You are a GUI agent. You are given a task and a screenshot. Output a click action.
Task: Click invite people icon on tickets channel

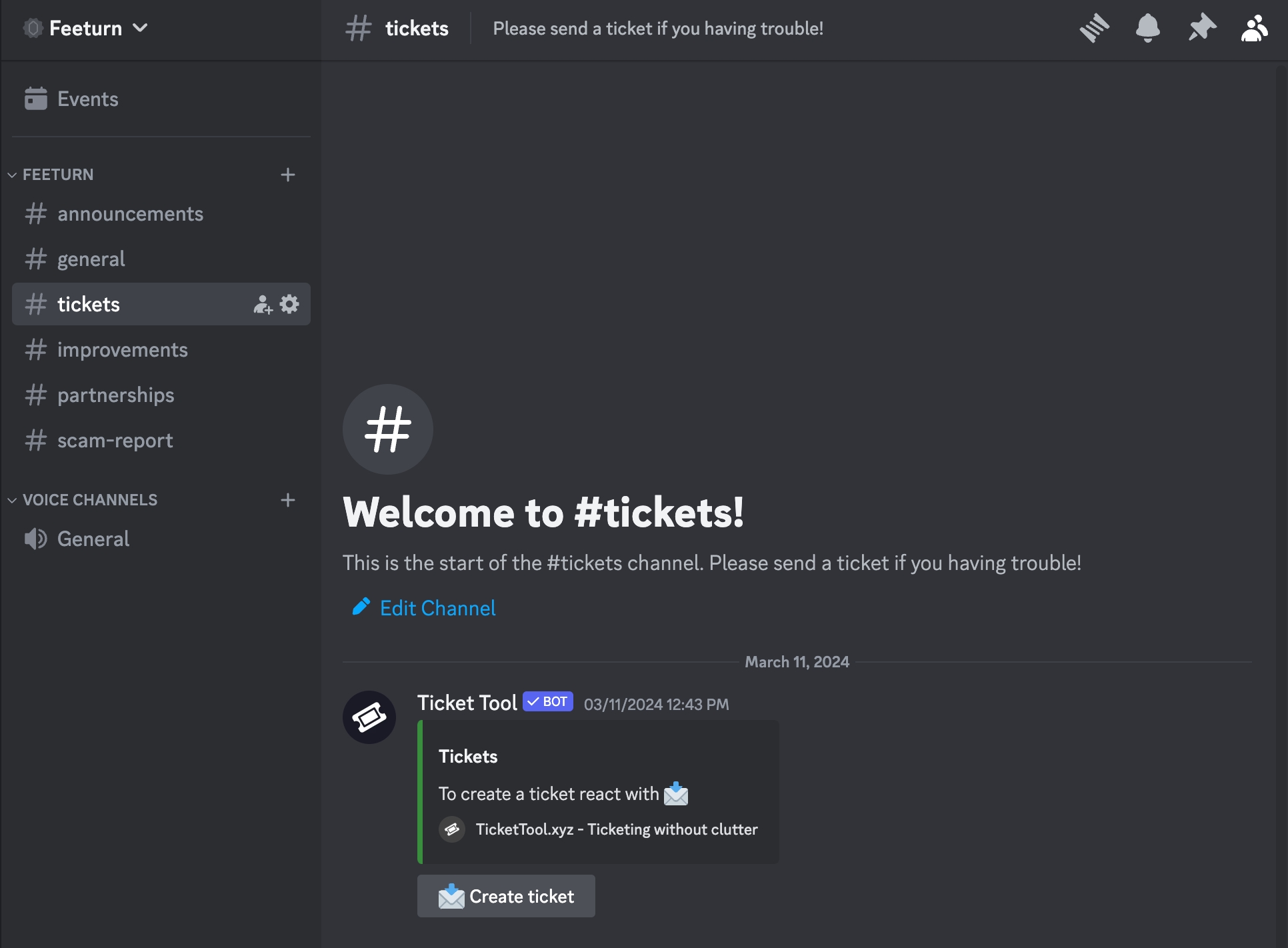pos(263,305)
